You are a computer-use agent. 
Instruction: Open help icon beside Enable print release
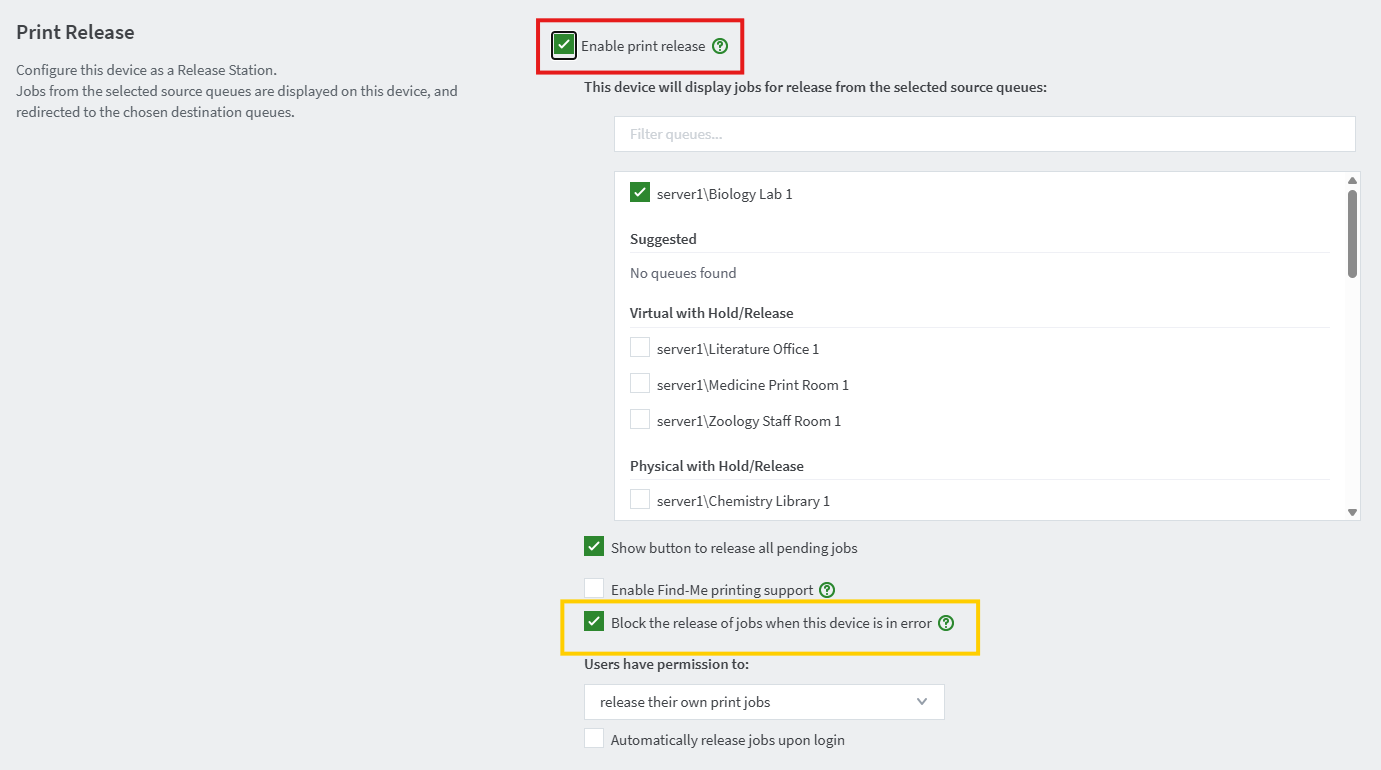click(720, 46)
